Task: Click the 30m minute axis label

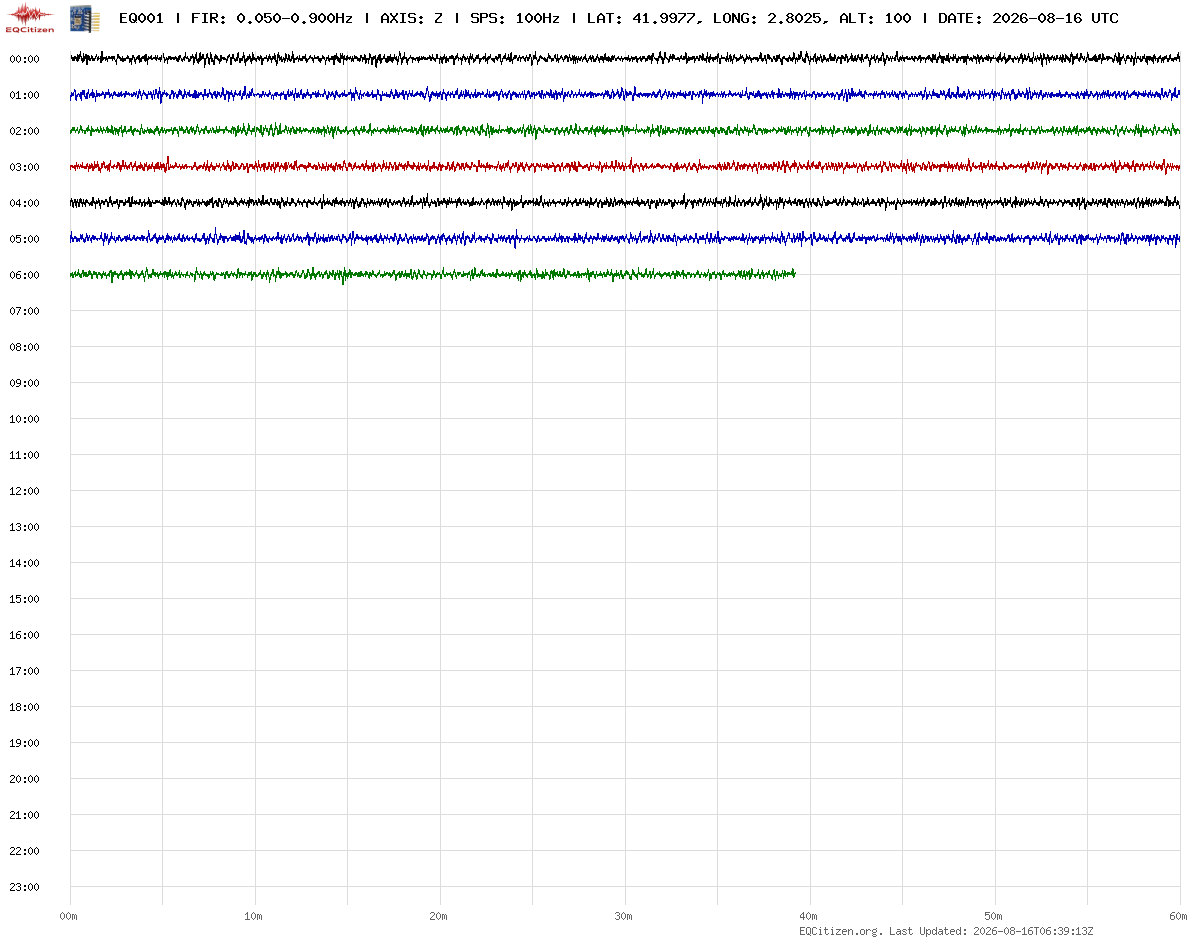Action: 624,916
